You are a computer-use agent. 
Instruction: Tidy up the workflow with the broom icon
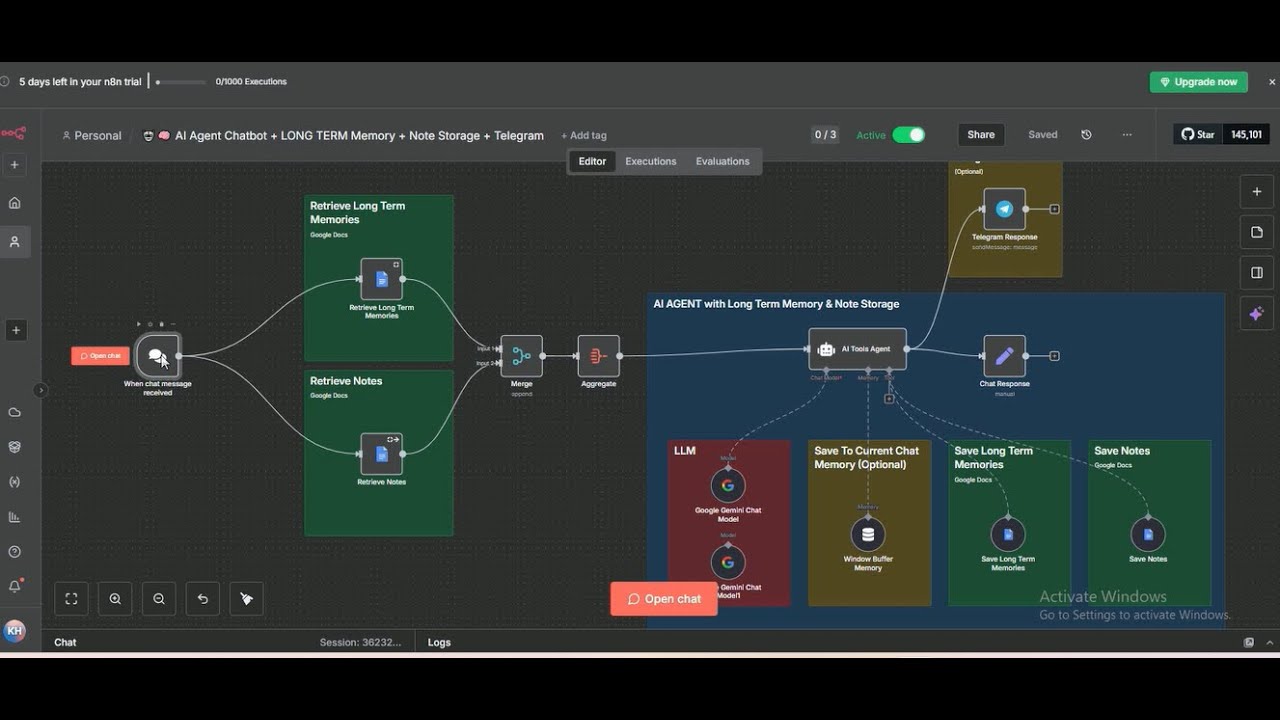pyautogui.click(x=246, y=599)
